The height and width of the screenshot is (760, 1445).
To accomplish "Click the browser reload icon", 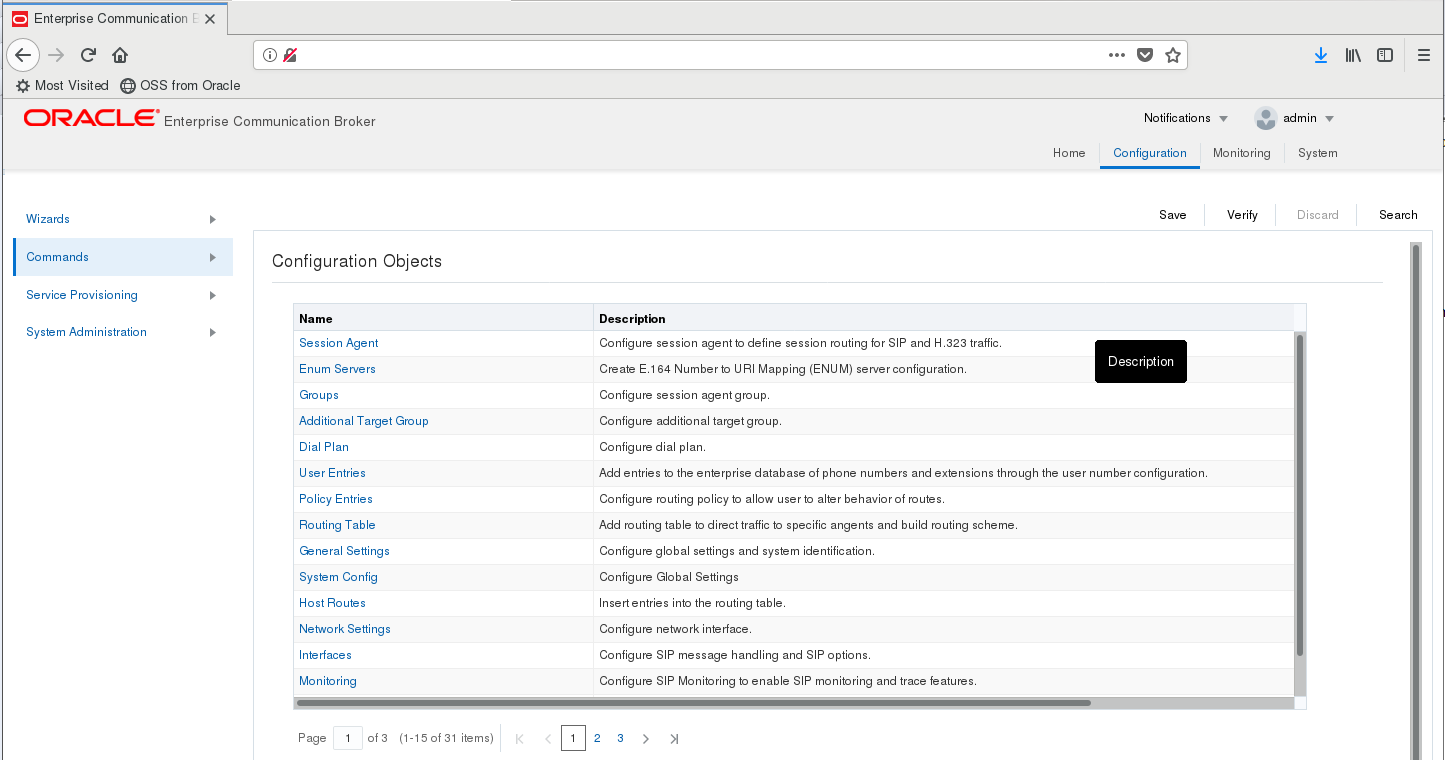I will [88, 56].
